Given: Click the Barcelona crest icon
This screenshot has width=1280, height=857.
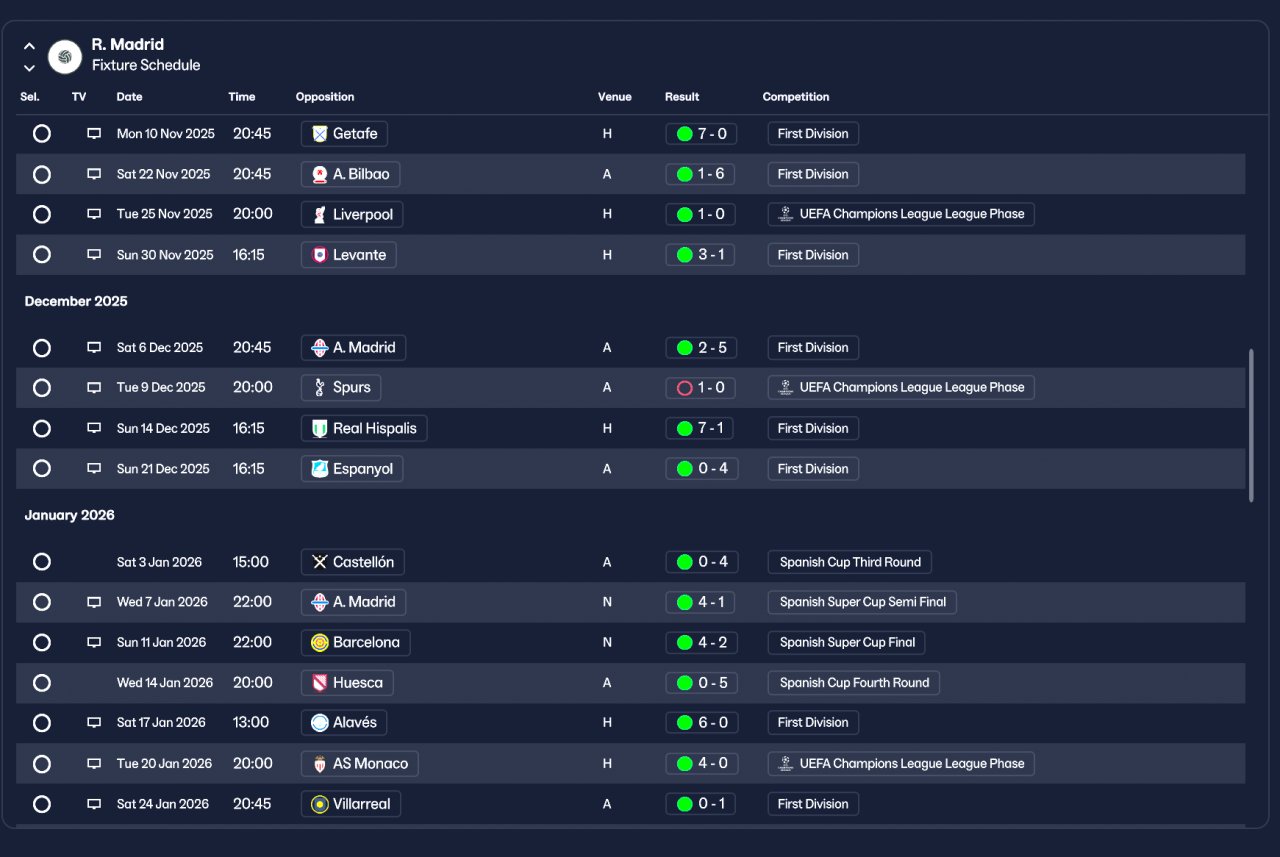Looking at the screenshot, I should click(320, 643).
